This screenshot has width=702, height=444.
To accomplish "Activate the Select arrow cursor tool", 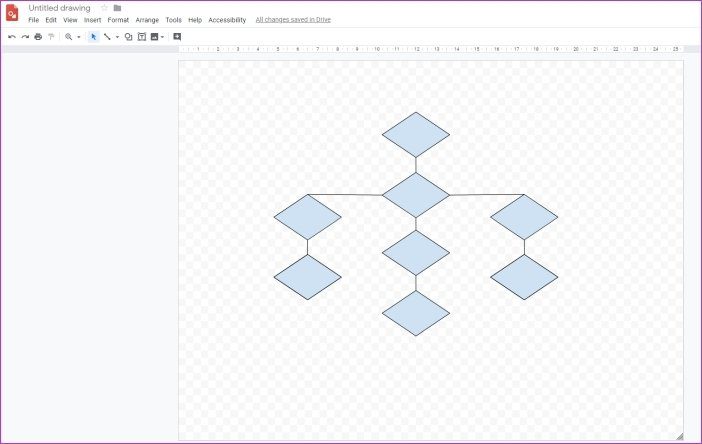I will [x=93, y=37].
